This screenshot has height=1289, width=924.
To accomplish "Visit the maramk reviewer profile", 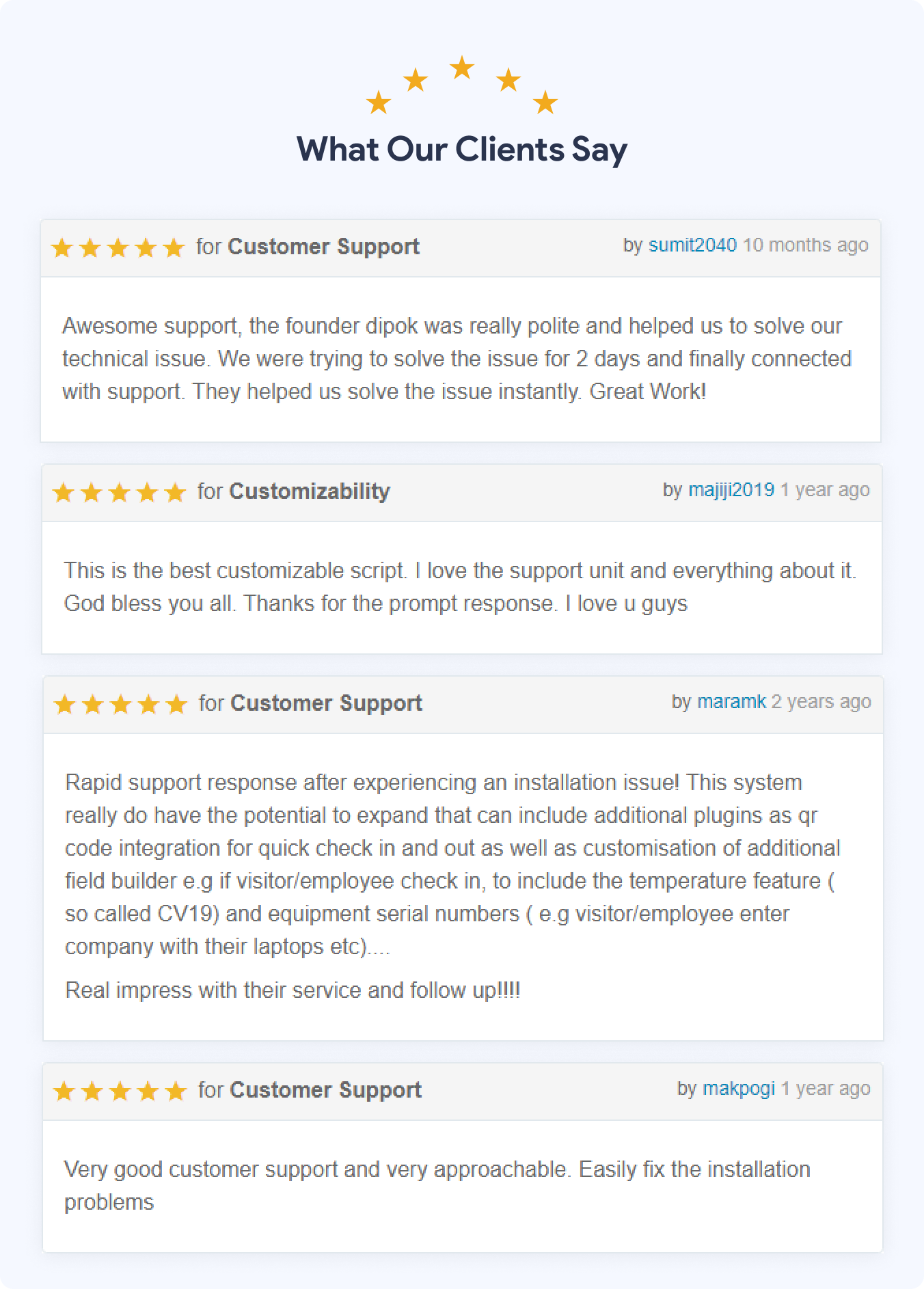I will tap(731, 702).
